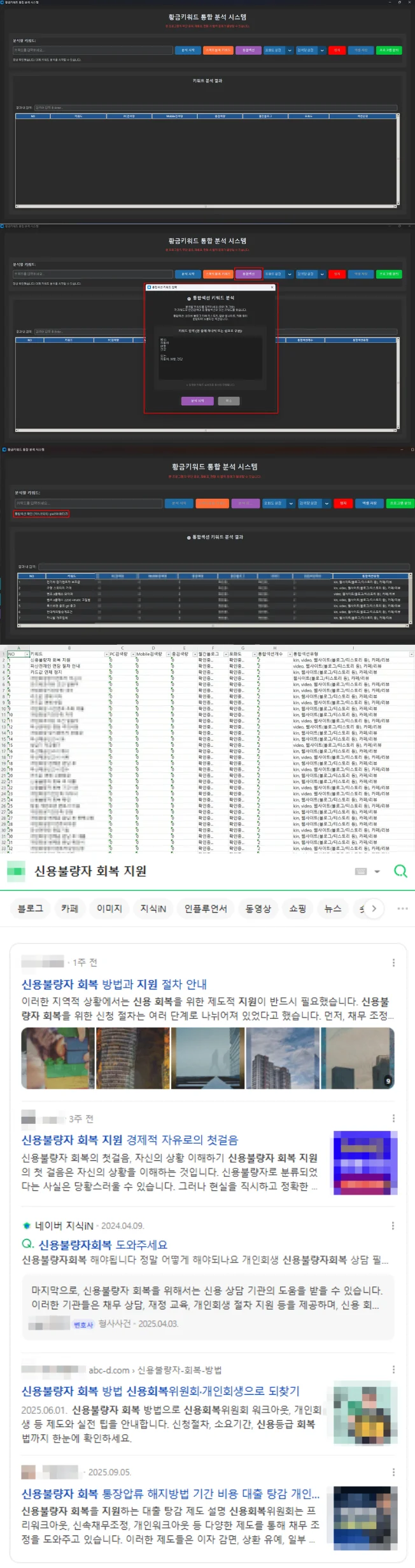Click the keyword textarea inside the 통합섹션 dialog
The width and height of the screenshot is (415, 1568).
point(210,358)
